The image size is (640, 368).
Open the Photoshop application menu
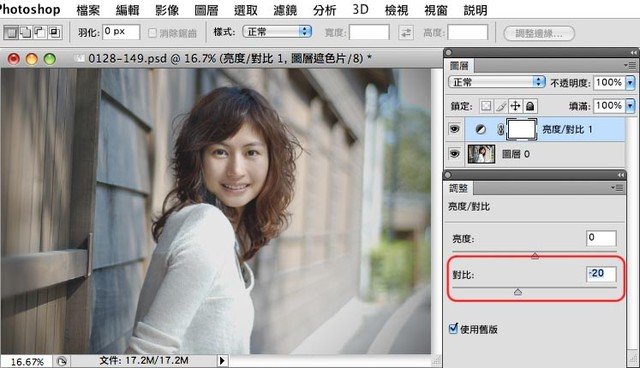[29, 9]
